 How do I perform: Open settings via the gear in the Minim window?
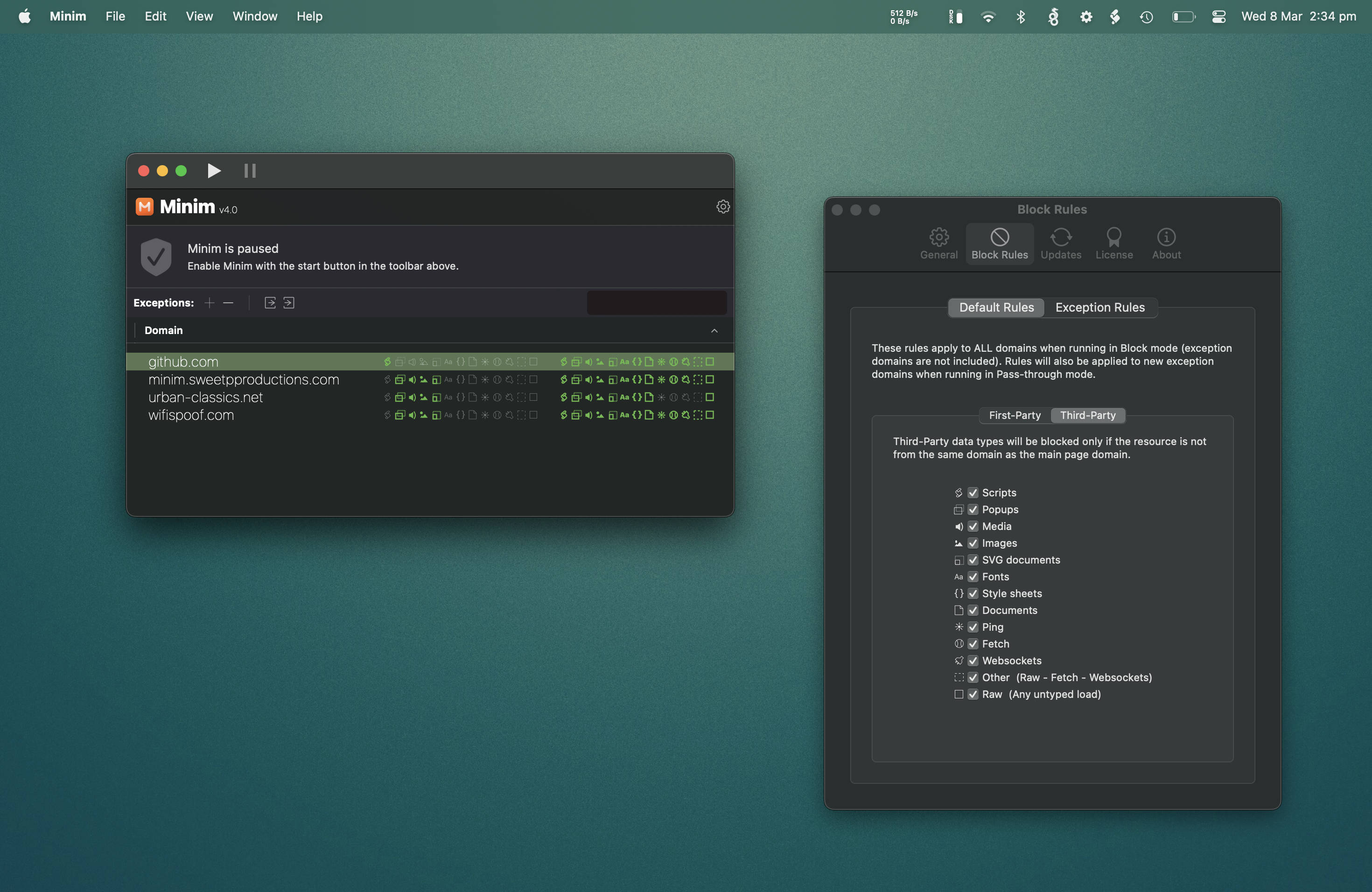point(723,206)
